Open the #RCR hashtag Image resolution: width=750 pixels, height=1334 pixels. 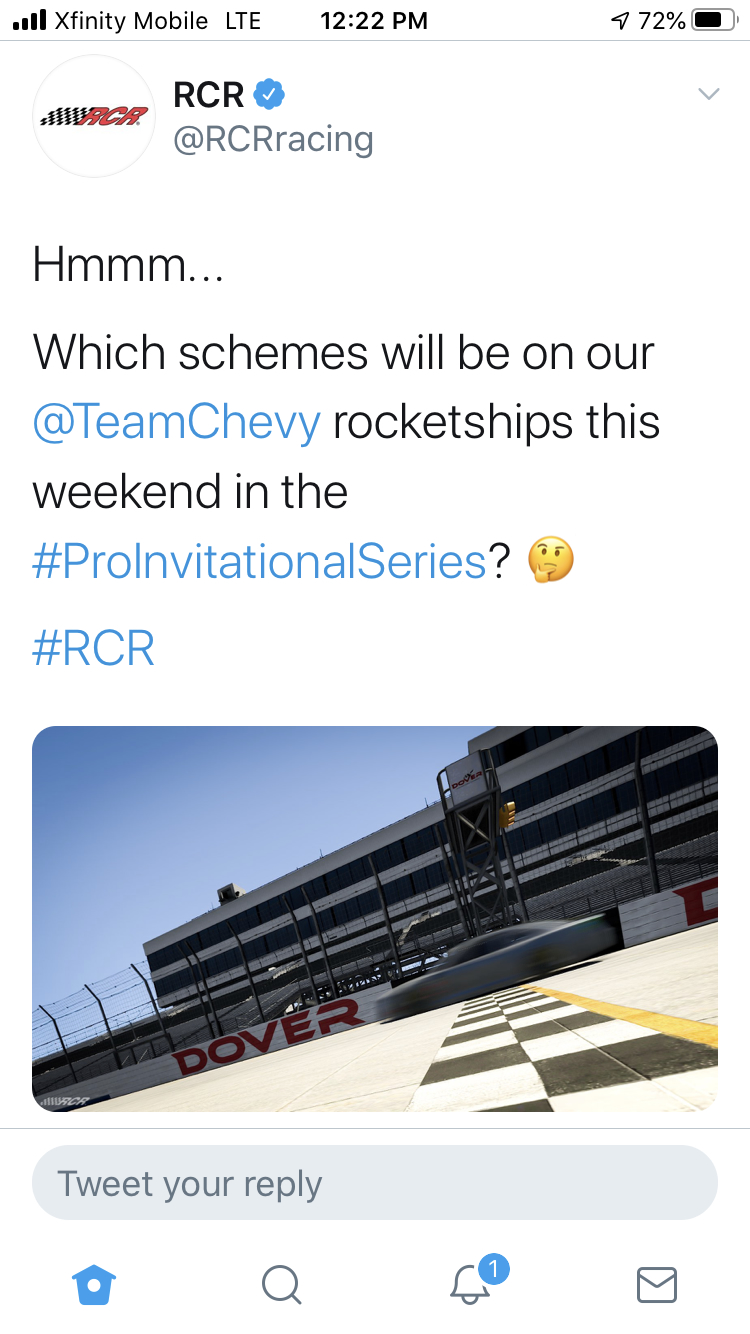[93, 648]
